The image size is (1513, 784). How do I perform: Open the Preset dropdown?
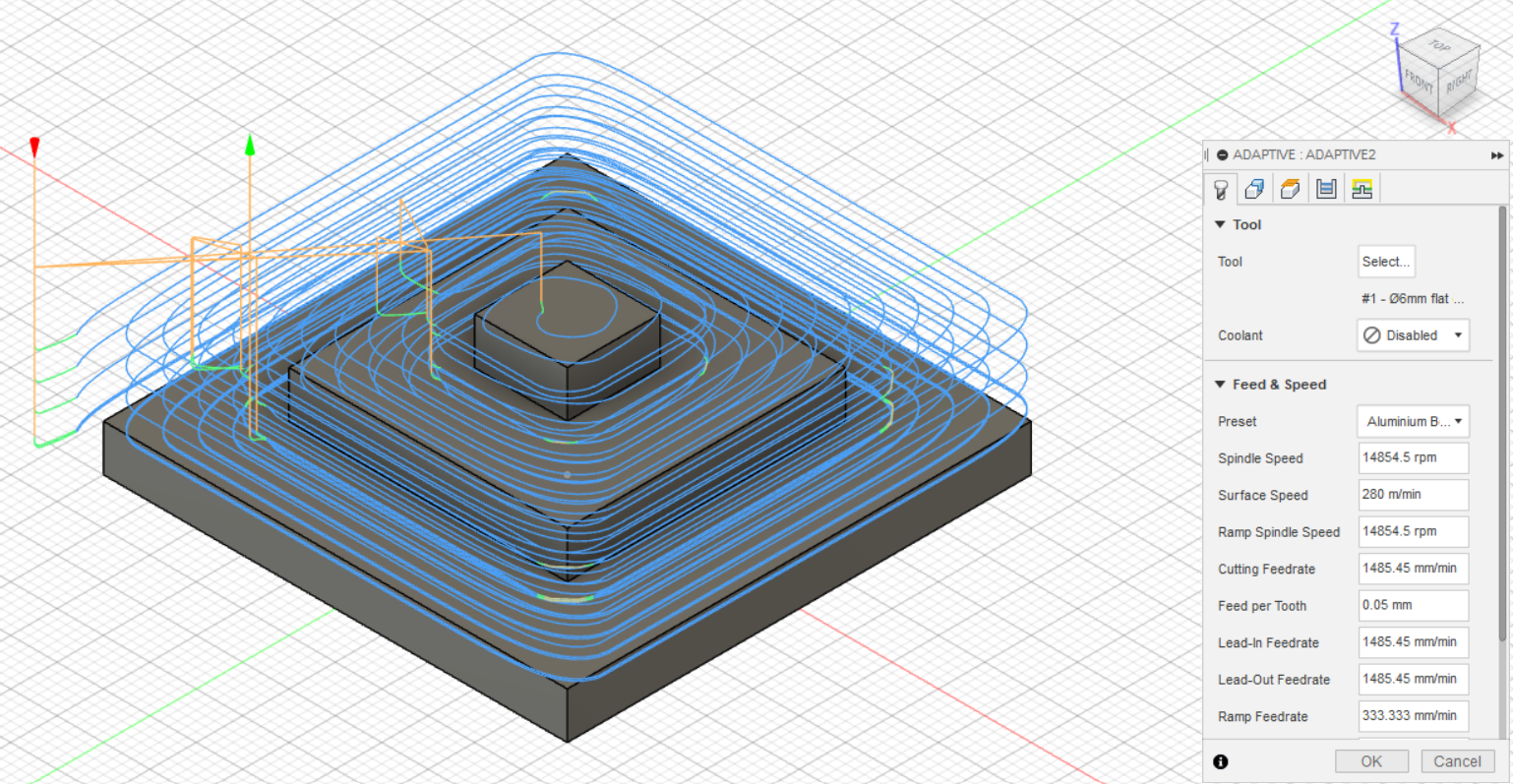coord(1413,421)
